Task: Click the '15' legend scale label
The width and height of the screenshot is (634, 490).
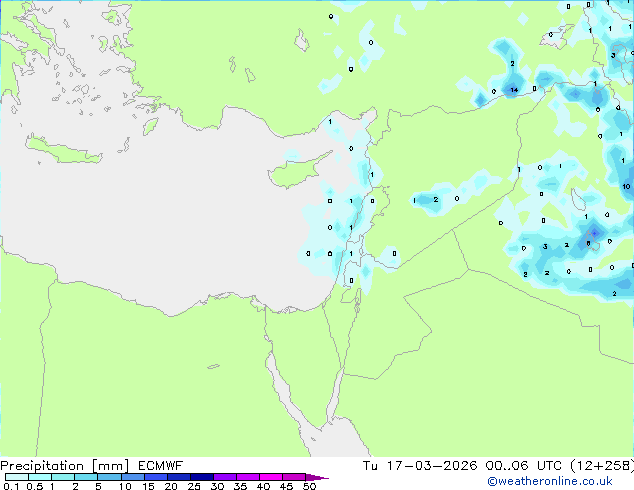Action: (148, 486)
